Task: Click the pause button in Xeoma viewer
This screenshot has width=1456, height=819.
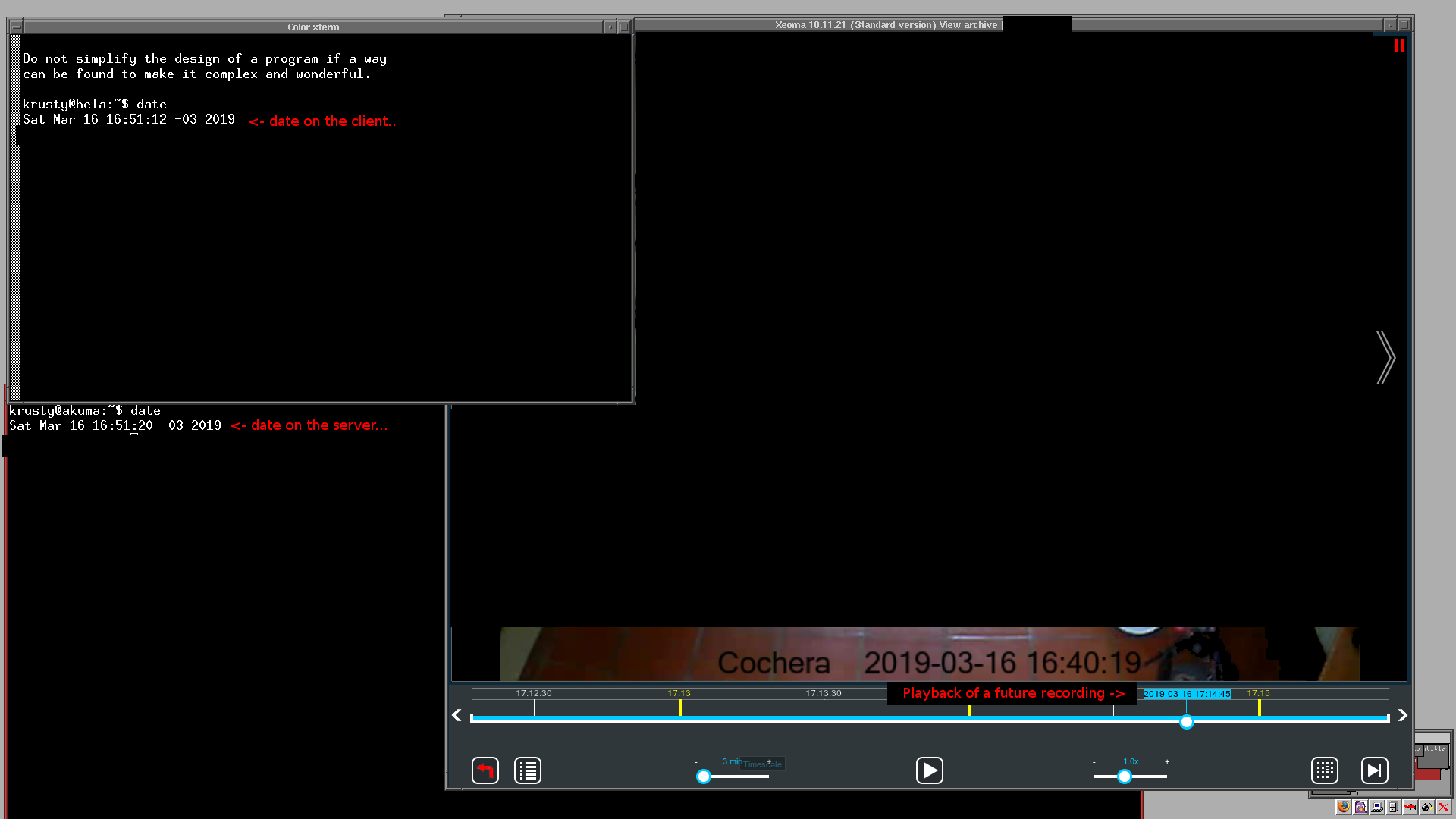Action: click(x=1399, y=46)
